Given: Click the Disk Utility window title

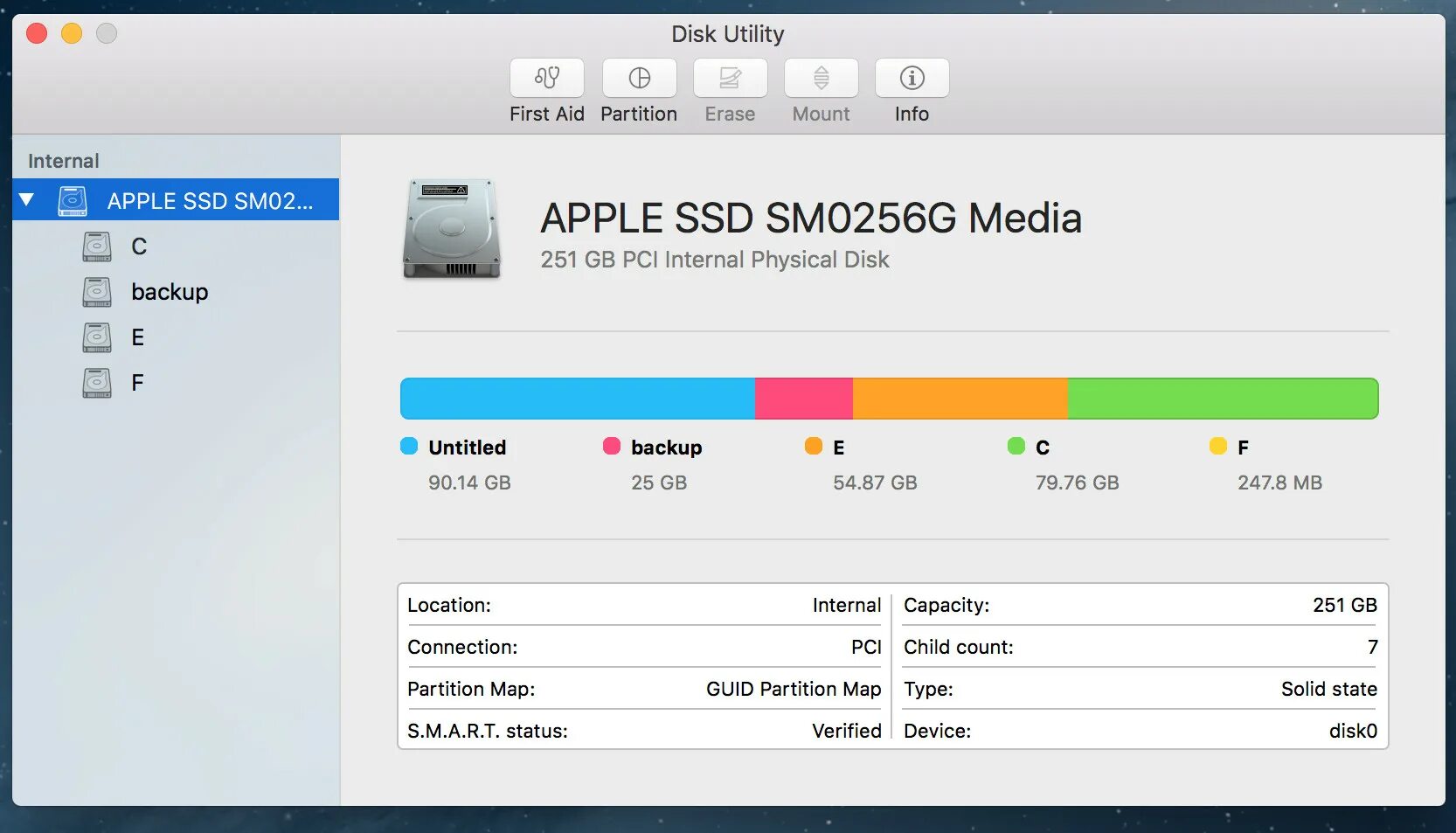Looking at the screenshot, I should pos(728,34).
